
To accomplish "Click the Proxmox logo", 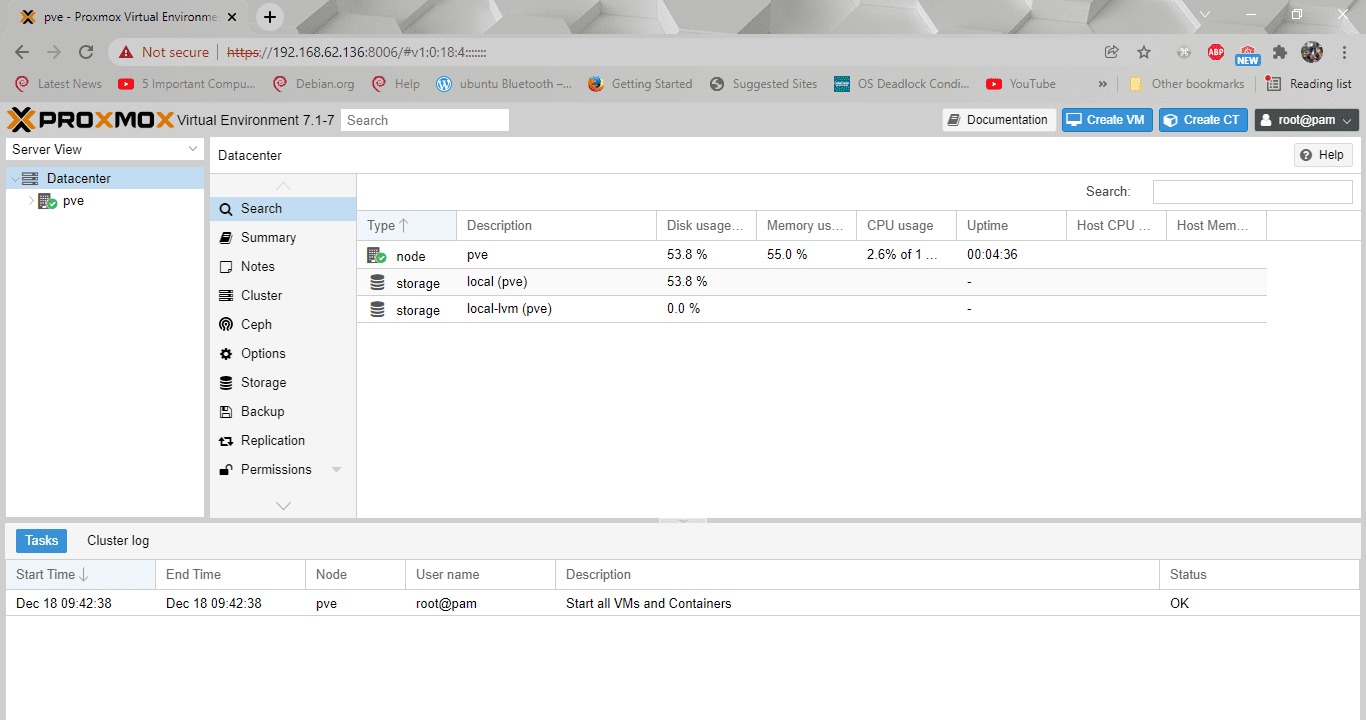I will click(91, 120).
